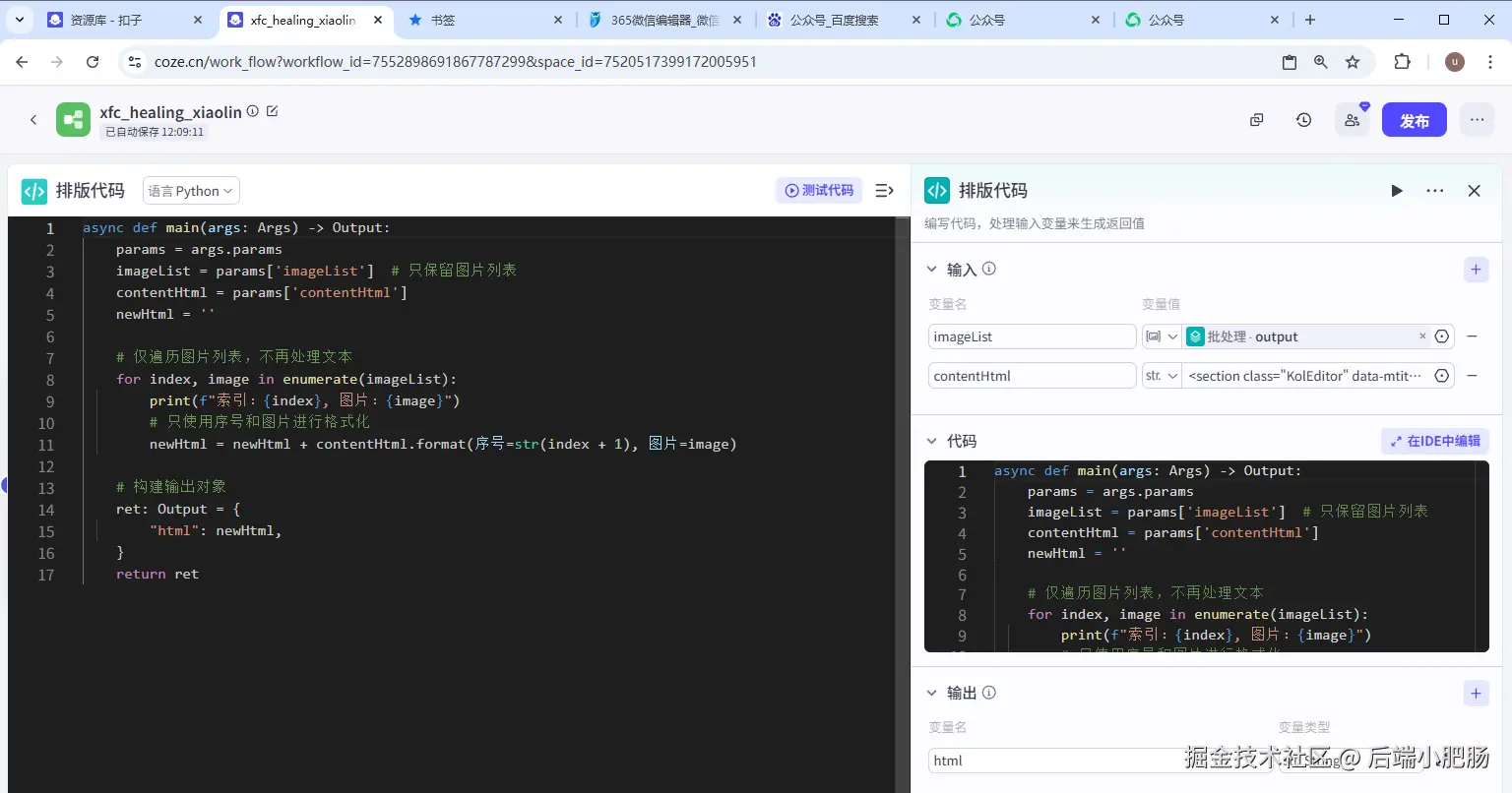Screen dimensions: 1512x793
Task: Click the 发布 publish button
Action: tap(1415, 120)
